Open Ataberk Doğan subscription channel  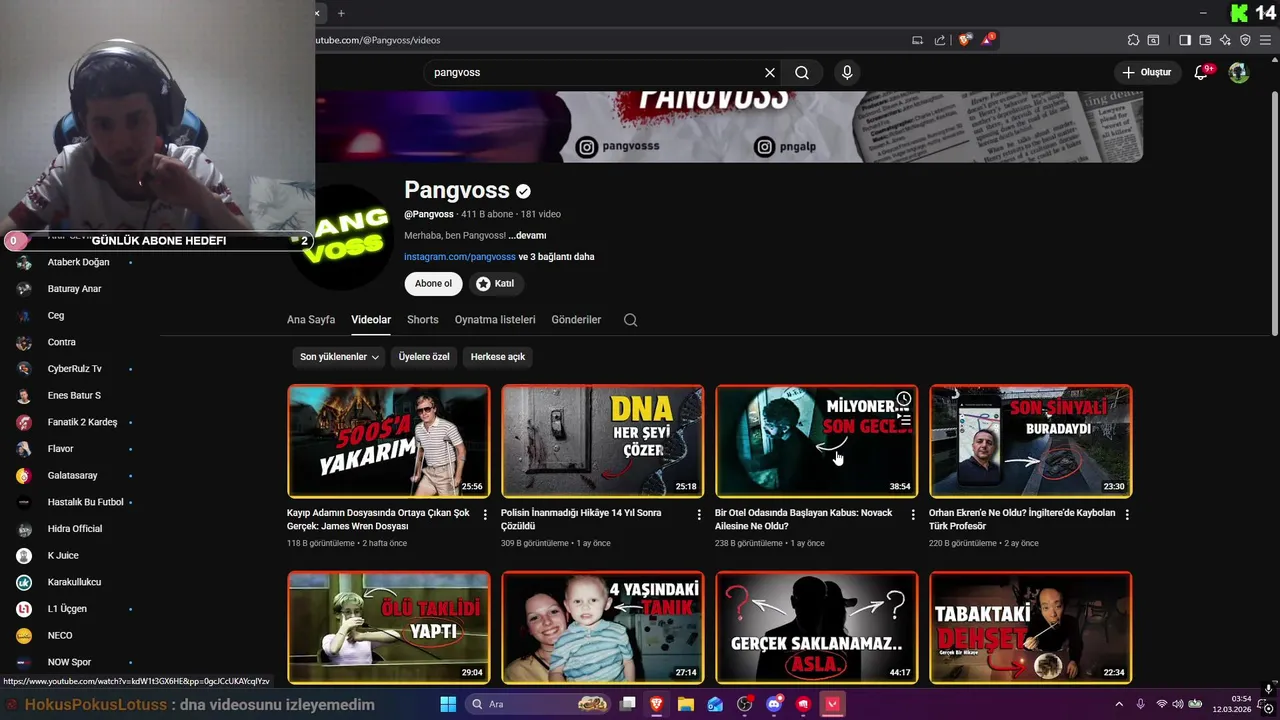coord(78,262)
